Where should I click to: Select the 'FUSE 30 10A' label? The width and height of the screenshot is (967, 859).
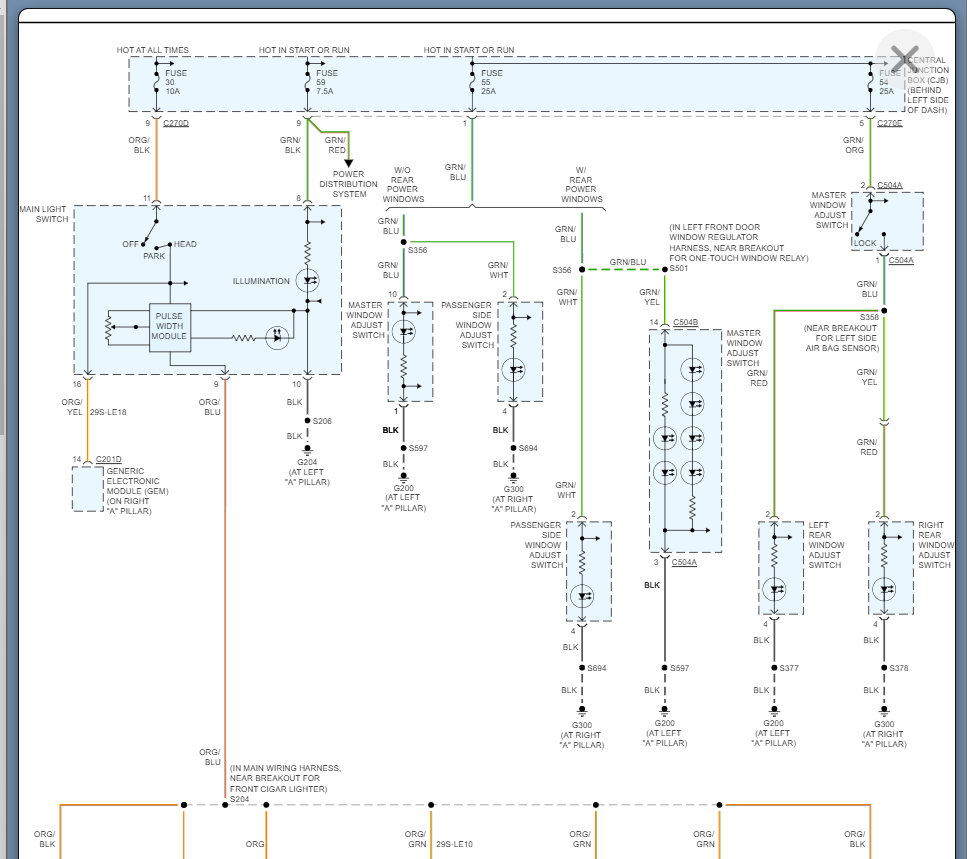pyautogui.click(x=176, y=82)
